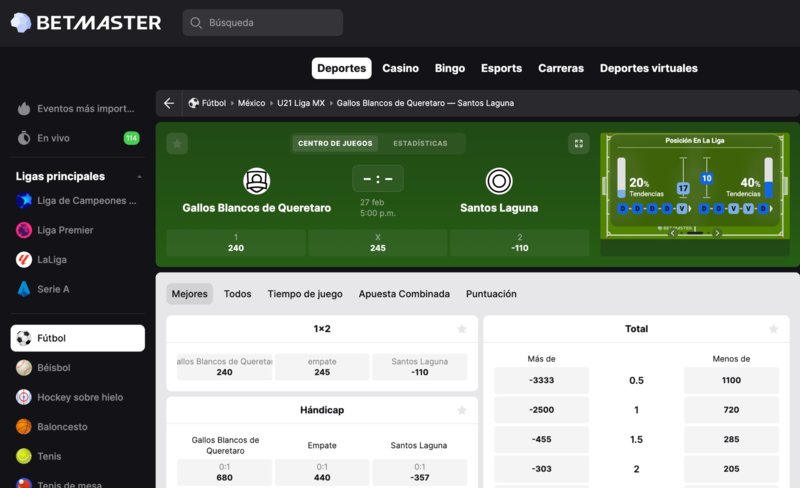The height and width of the screenshot is (488, 800).
Task: Click the back arrow in breadcrumb bar
Action: coord(169,103)
